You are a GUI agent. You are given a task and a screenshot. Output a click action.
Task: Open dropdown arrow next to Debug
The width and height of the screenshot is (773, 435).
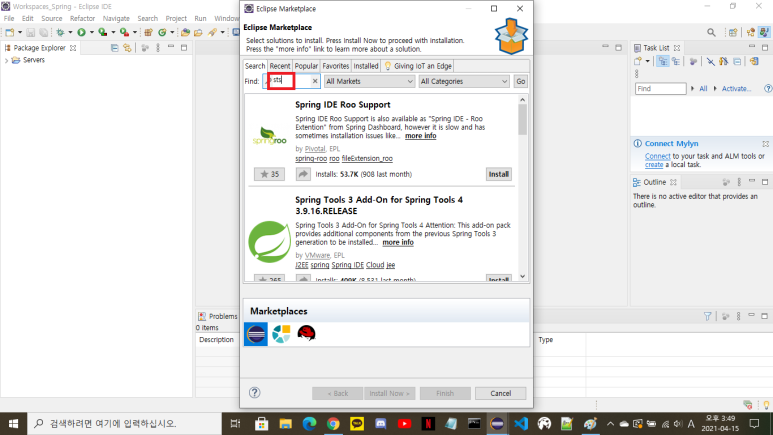[70, 33]
